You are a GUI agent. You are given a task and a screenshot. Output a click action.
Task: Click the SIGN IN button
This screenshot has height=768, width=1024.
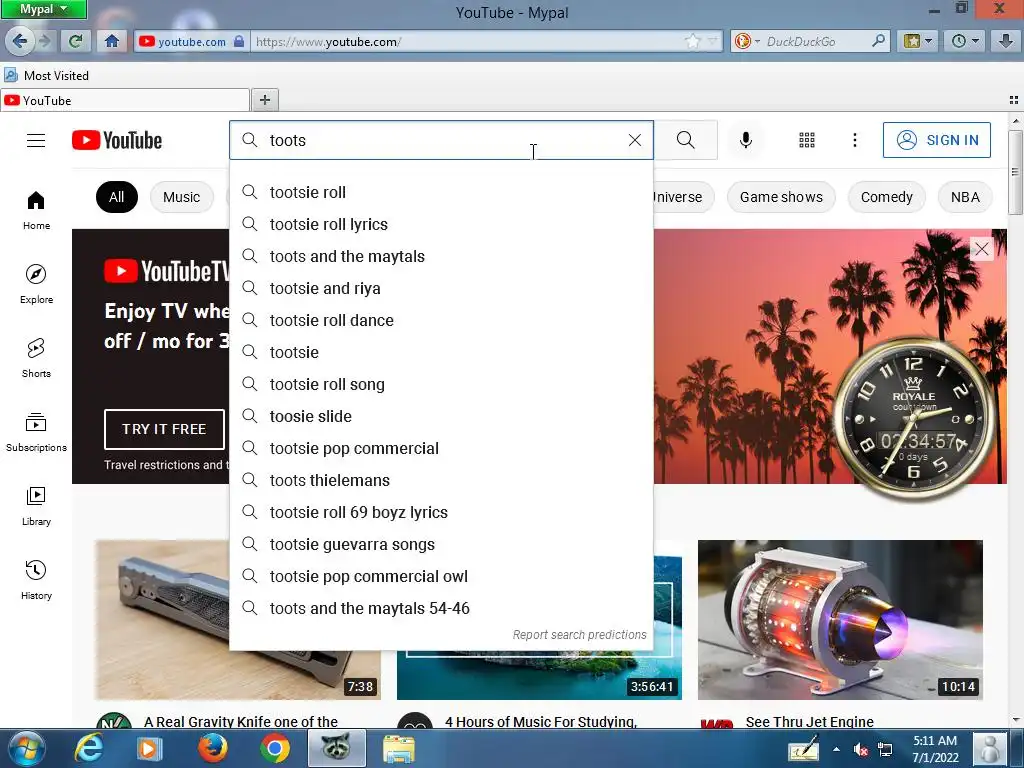[936, 140]
